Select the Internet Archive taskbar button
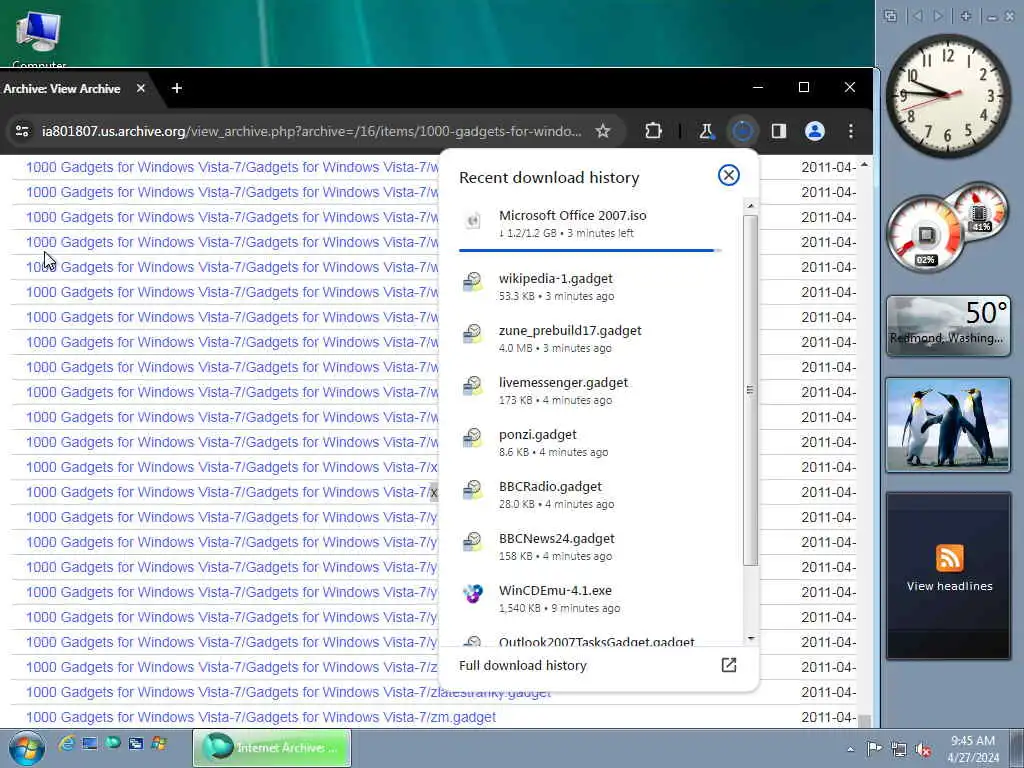Viewport: 1024px width, 768px height. (272, 748)
